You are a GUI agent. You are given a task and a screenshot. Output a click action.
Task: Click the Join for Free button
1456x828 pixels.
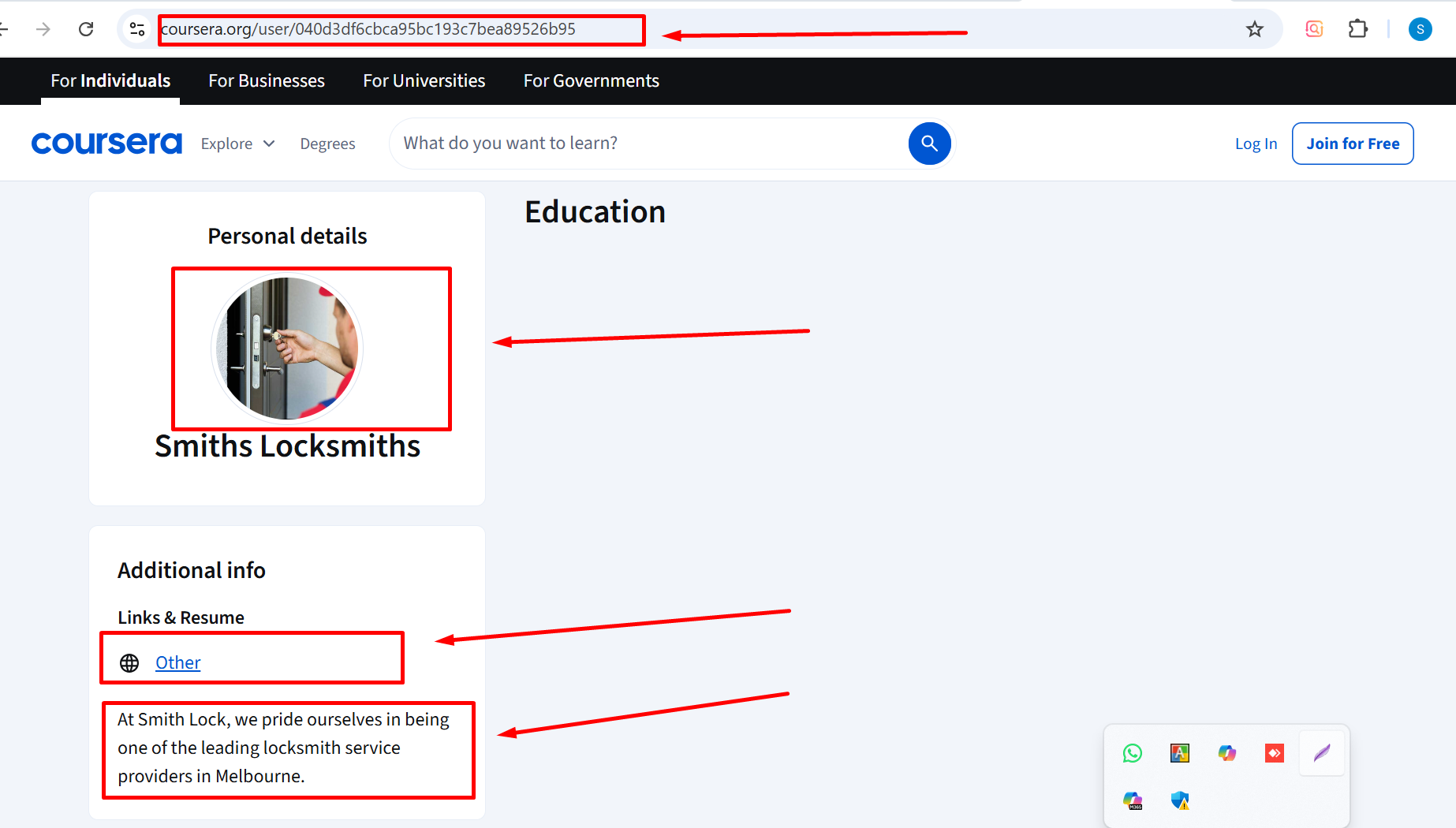click(x=1353, y=144)
